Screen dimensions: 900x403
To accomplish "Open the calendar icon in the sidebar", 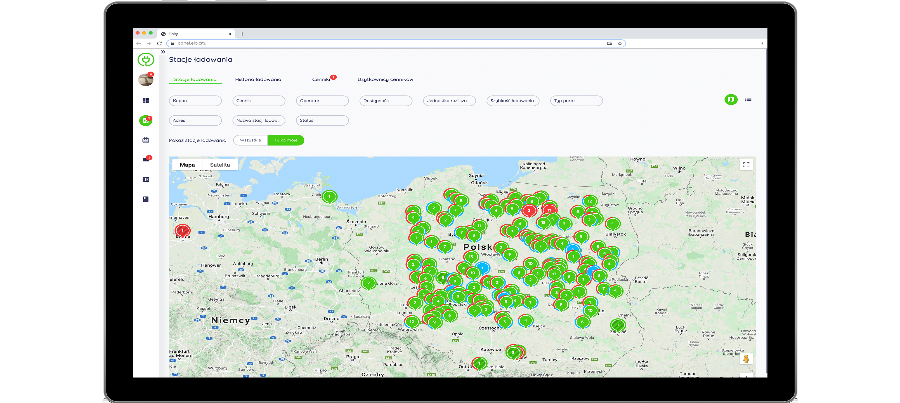I will click(146, 140).
